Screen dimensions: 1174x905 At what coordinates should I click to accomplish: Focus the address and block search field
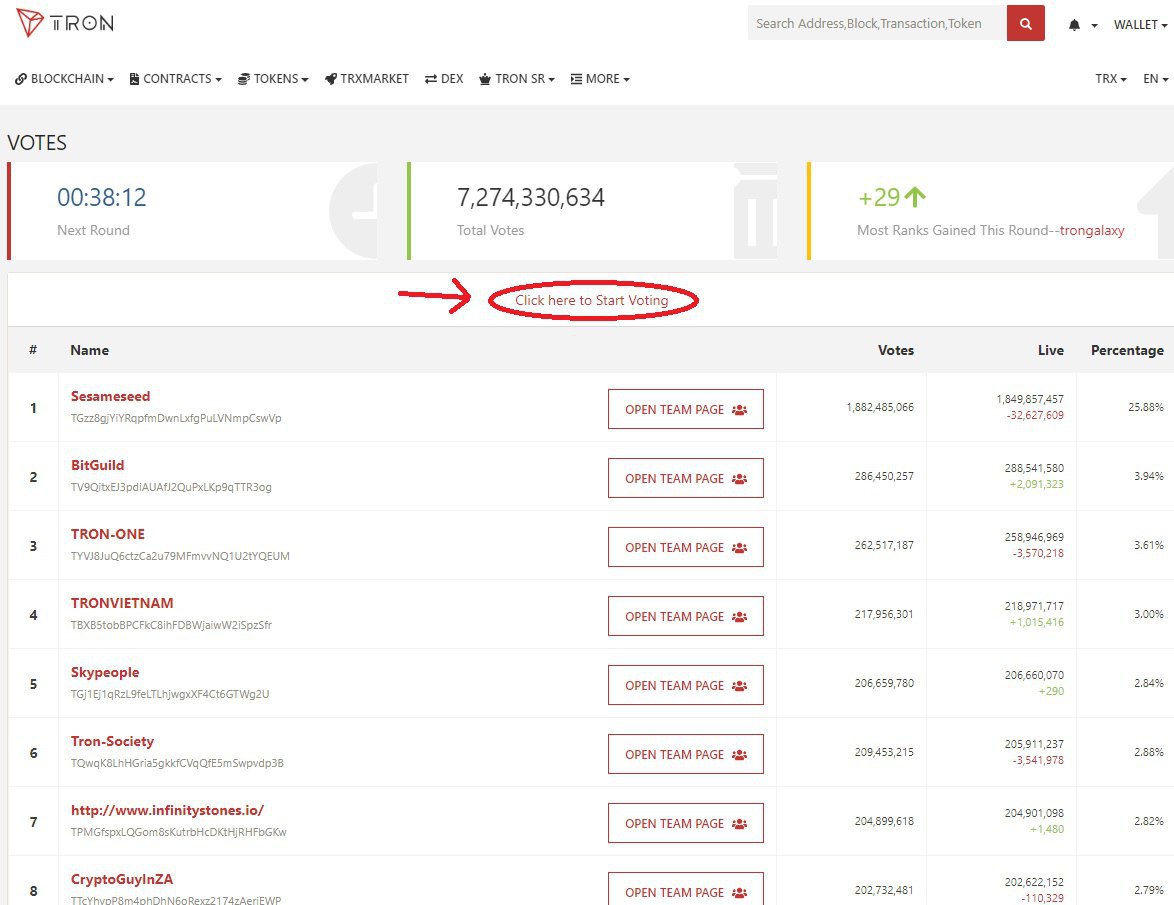pyautogui.click(x=876, y=24)
